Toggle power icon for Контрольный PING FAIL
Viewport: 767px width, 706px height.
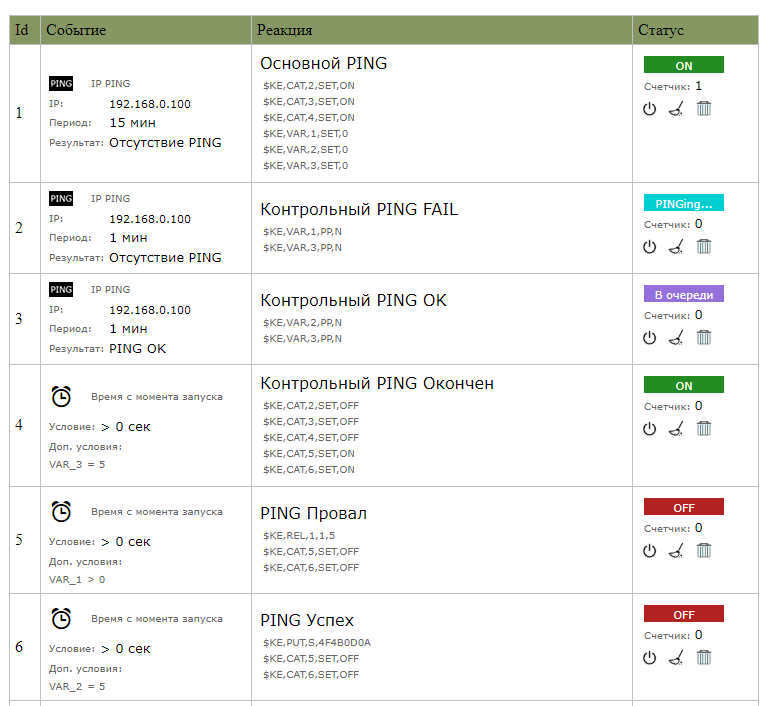(x=650, y=246)
